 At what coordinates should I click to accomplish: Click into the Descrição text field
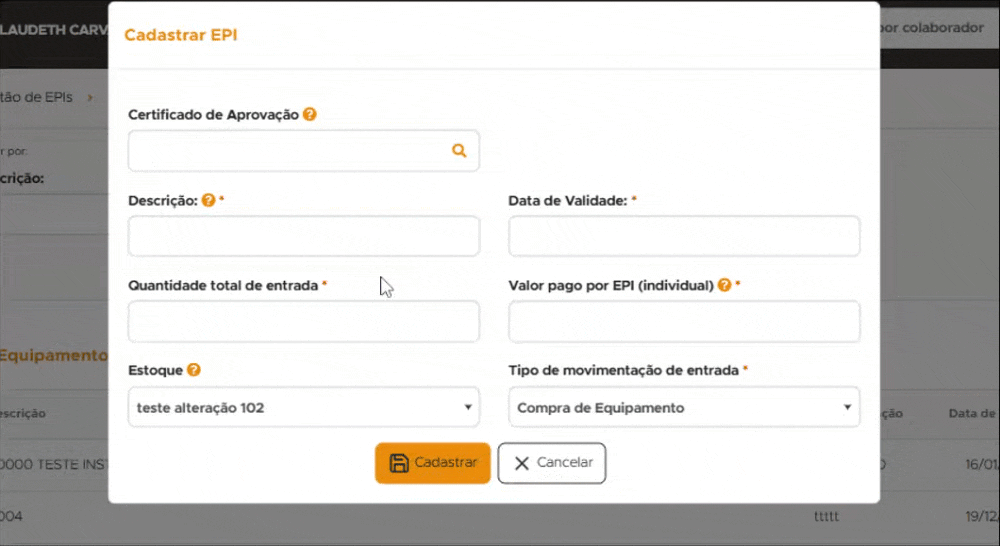pyautogui.click(x=303, y=237)
